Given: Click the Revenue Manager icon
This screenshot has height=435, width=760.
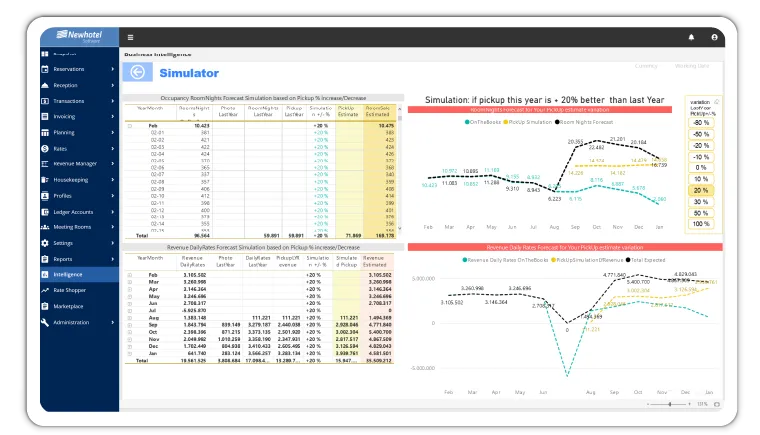Looking at the screenshot, I should point(45,164).
